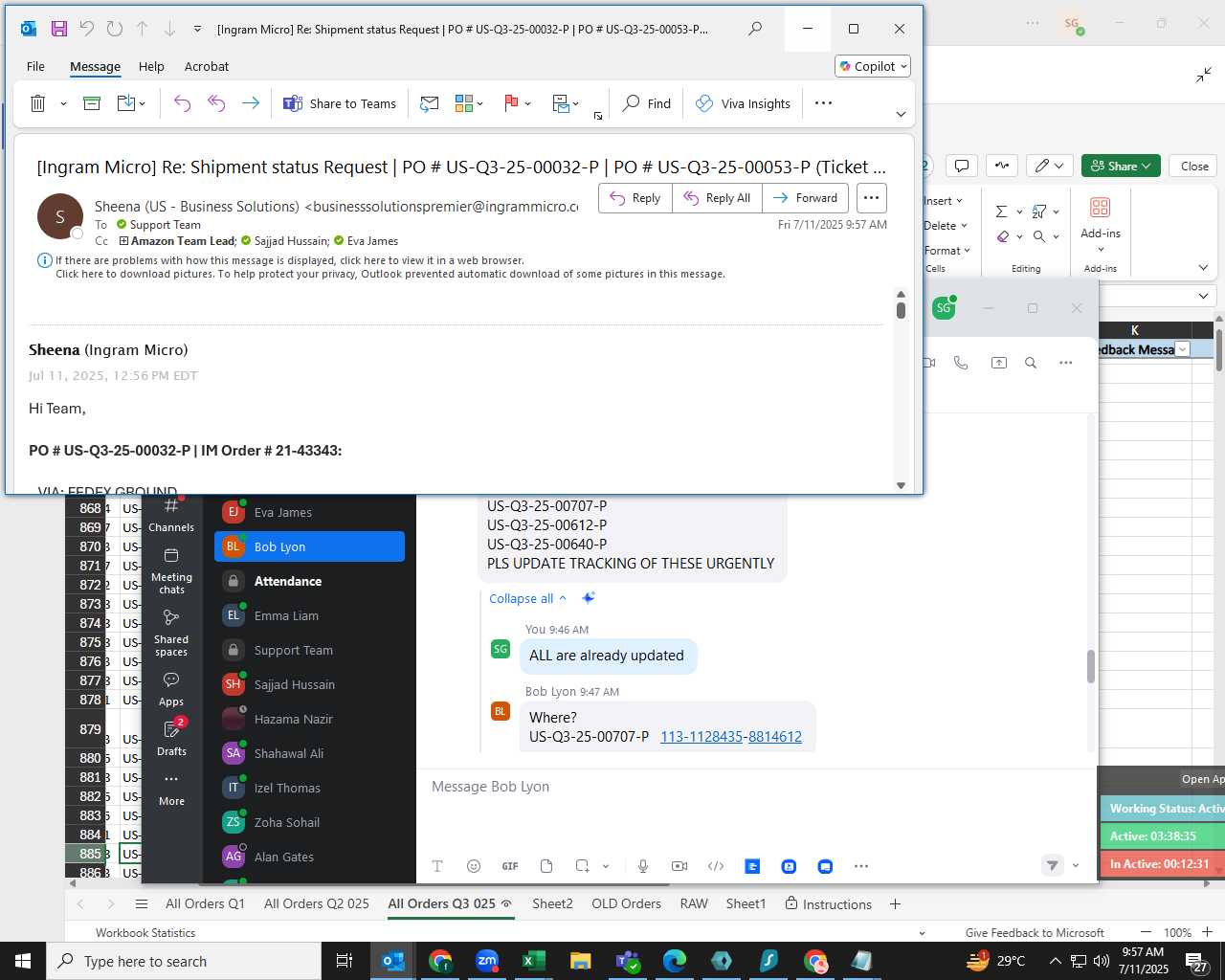Open the send options chevron beside send
Screen dimensions: 1225x980
point(1076,866)
